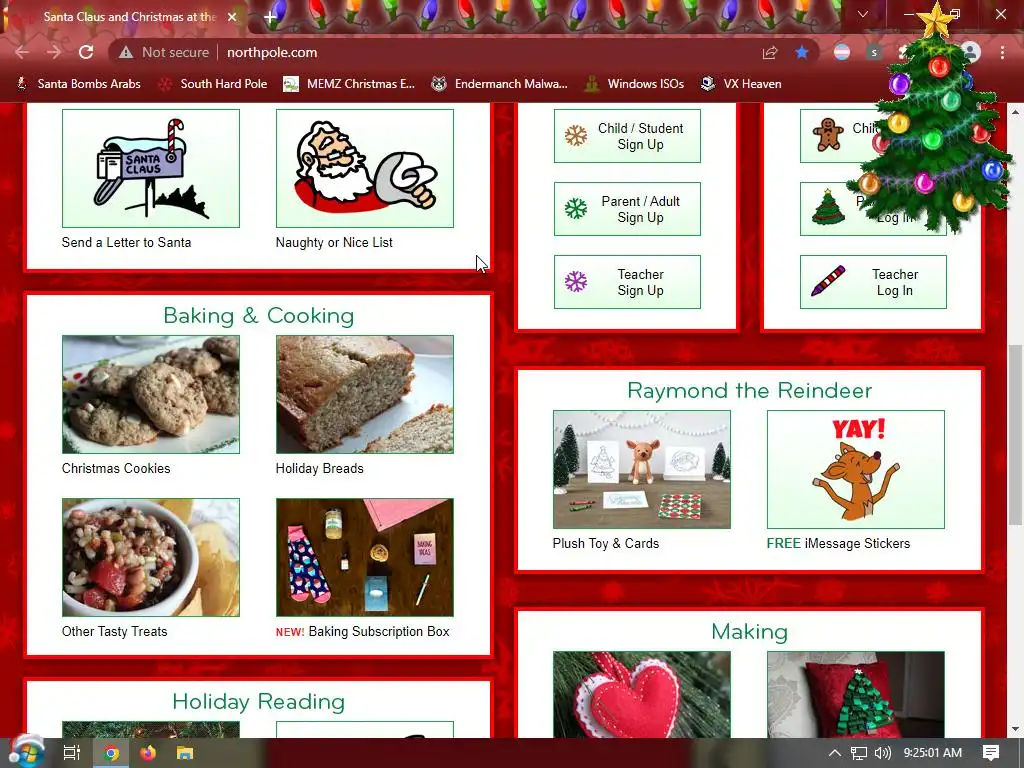The height and width of the screenshot is (768, 1024).
Task: Open Task View on the taskbar
Action: (72, 753)
